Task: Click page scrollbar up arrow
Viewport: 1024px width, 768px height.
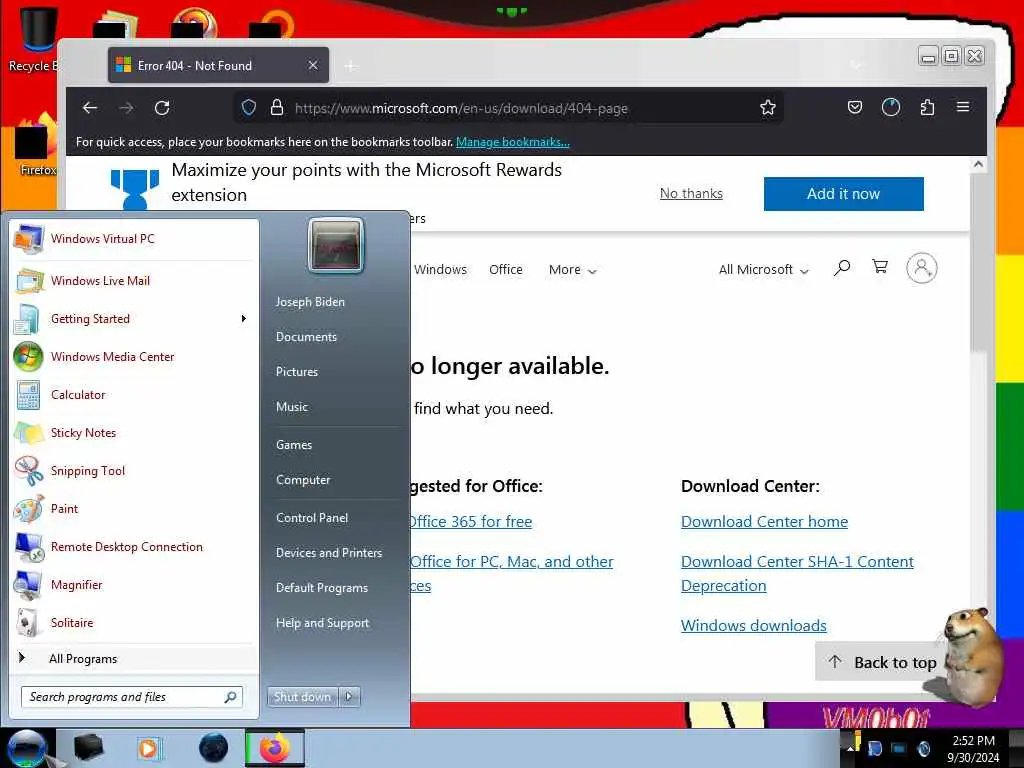Action: pos(978,165)
